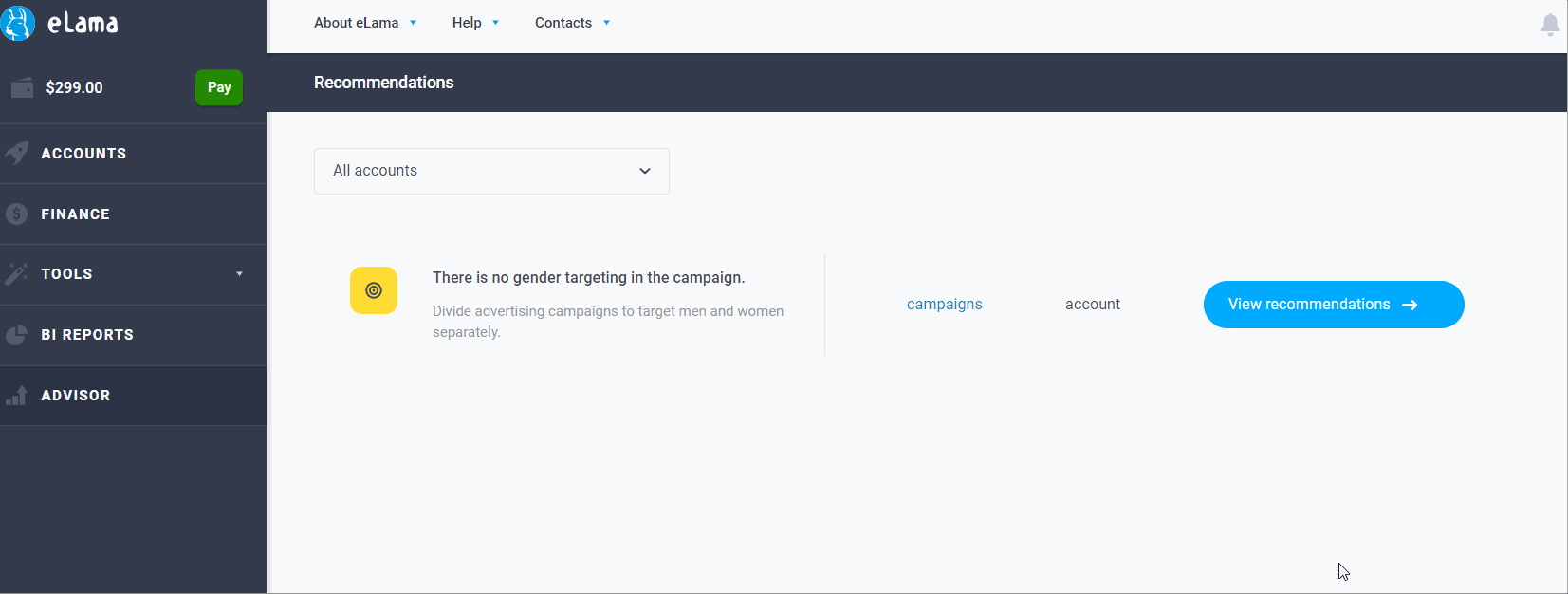This screenshot has width=1568, height=594.
Task: Click the eLama brand name text
Action: coord(83,23)
